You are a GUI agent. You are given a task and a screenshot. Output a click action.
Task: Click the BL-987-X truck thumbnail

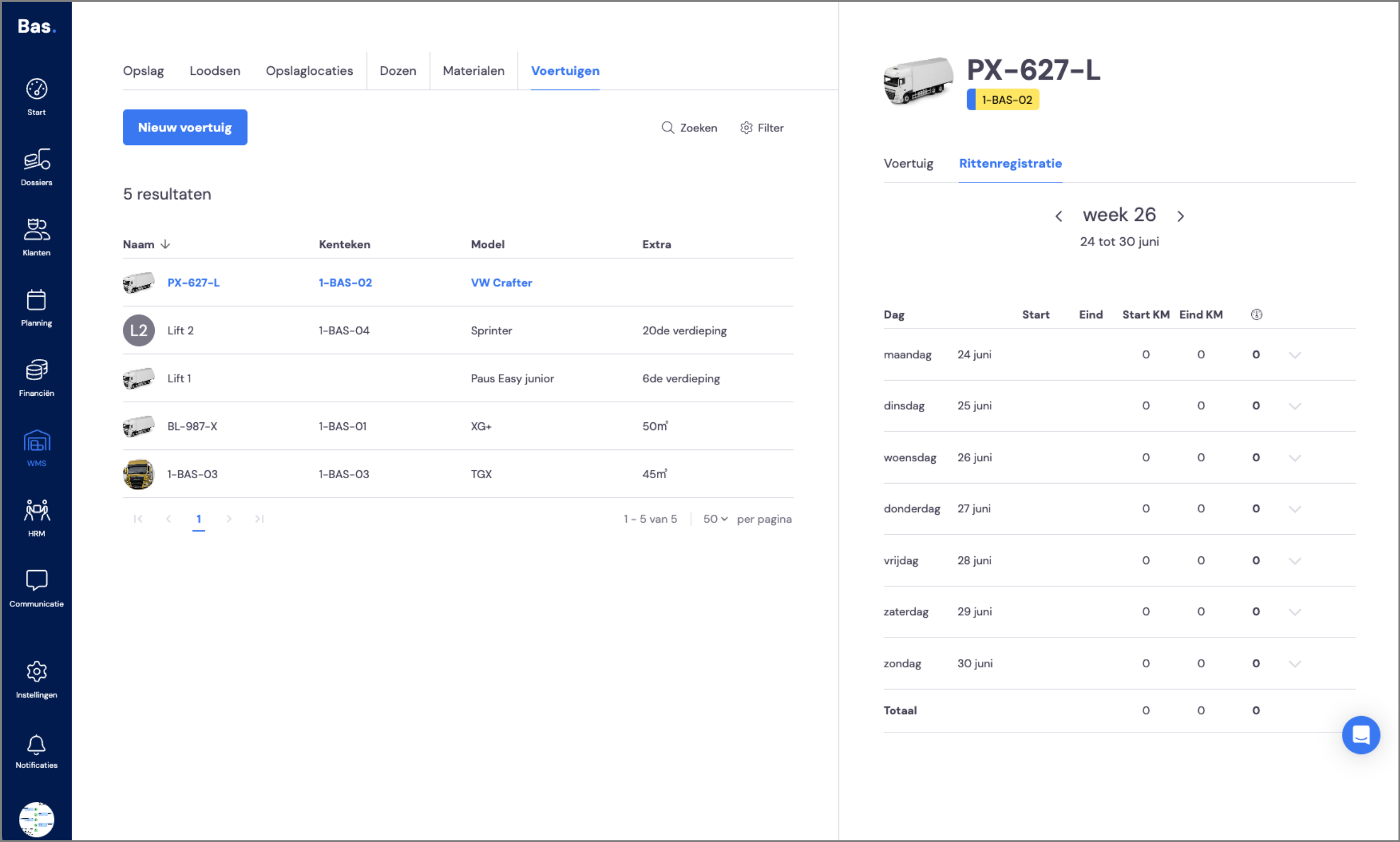point(139,426)
